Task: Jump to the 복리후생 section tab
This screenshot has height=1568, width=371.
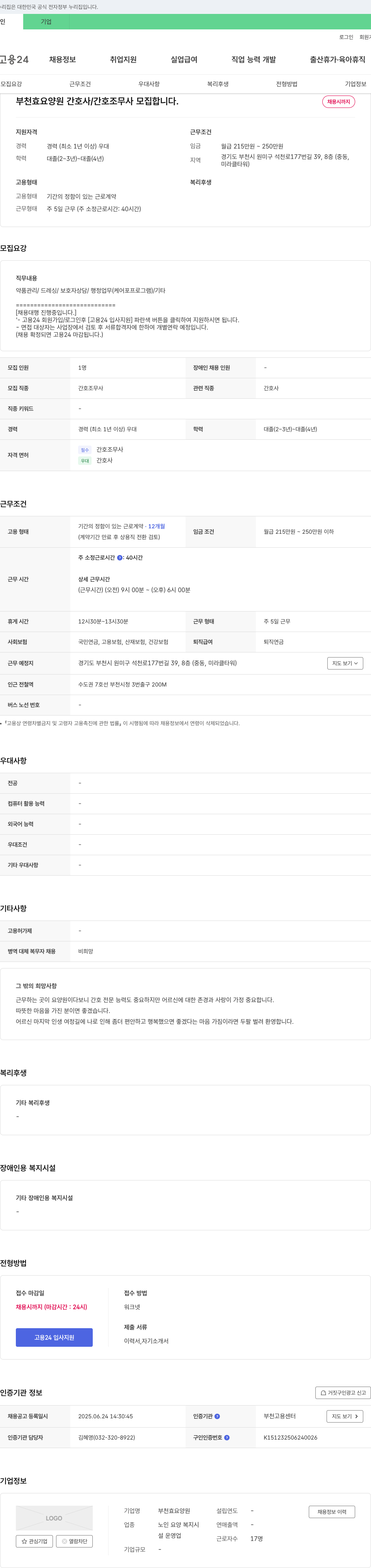Action: pos(218,84)
